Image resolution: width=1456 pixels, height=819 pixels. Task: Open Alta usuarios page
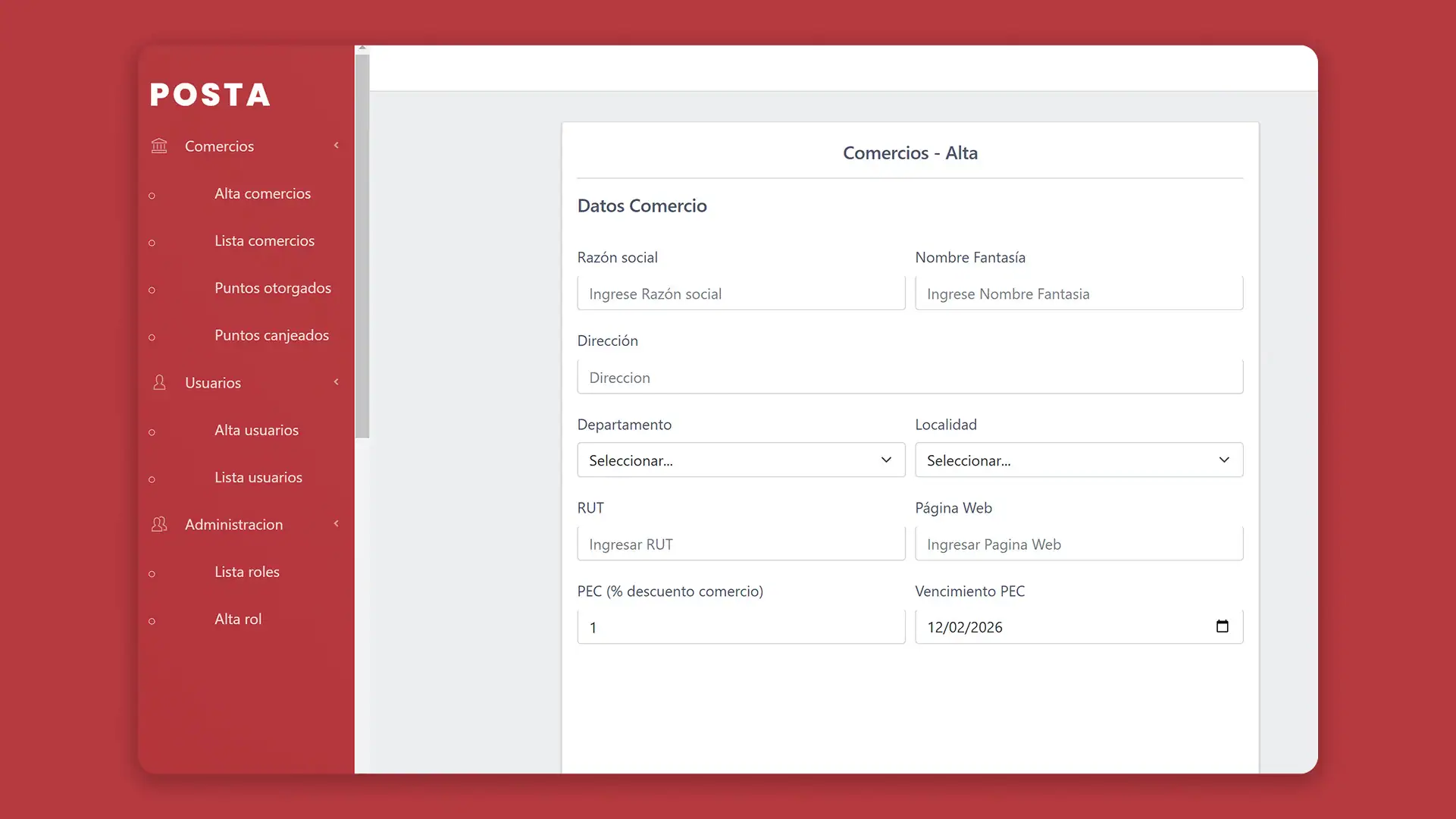pos(256,430)
